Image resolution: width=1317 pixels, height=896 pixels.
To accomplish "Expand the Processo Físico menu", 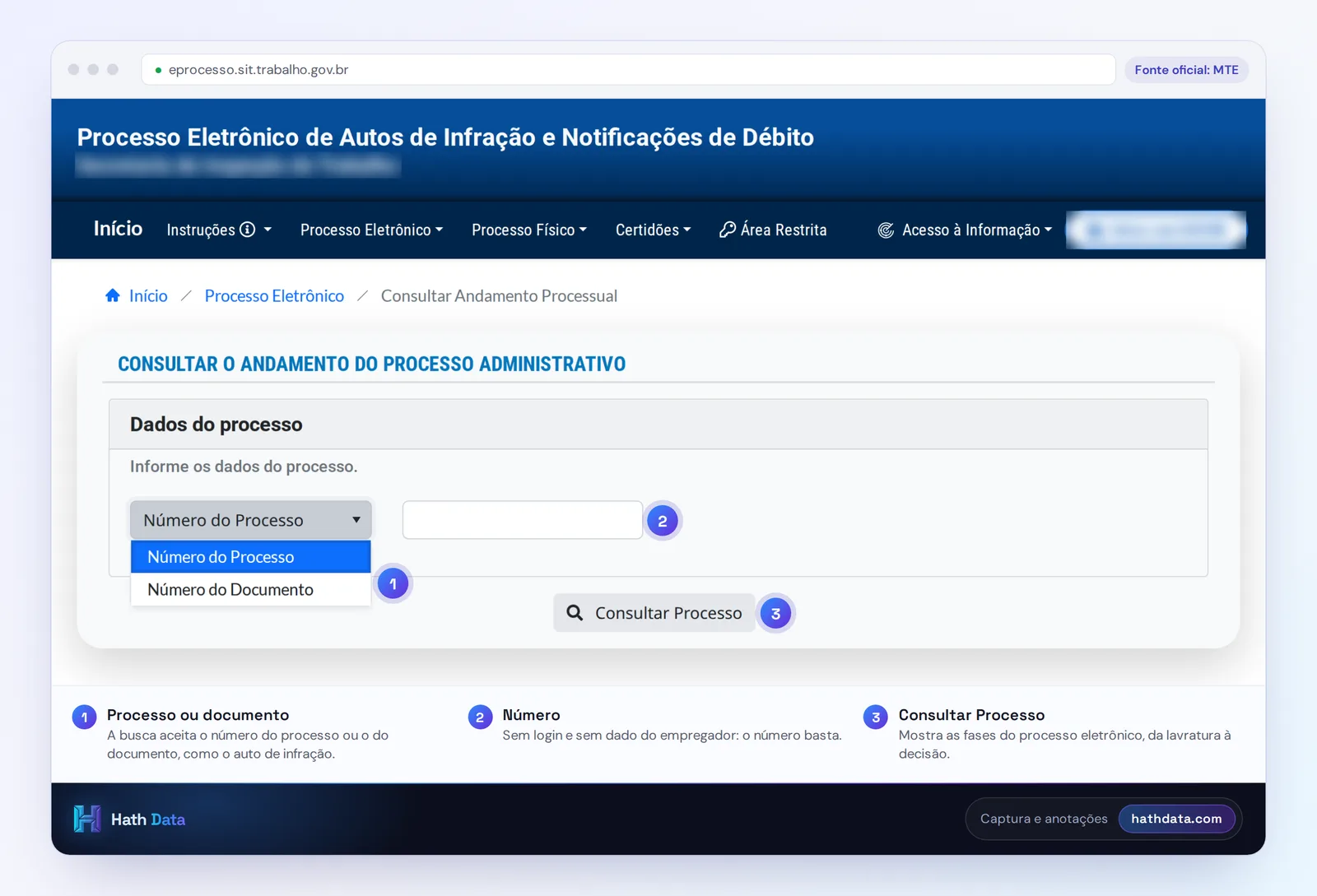I will click(529, 230).
